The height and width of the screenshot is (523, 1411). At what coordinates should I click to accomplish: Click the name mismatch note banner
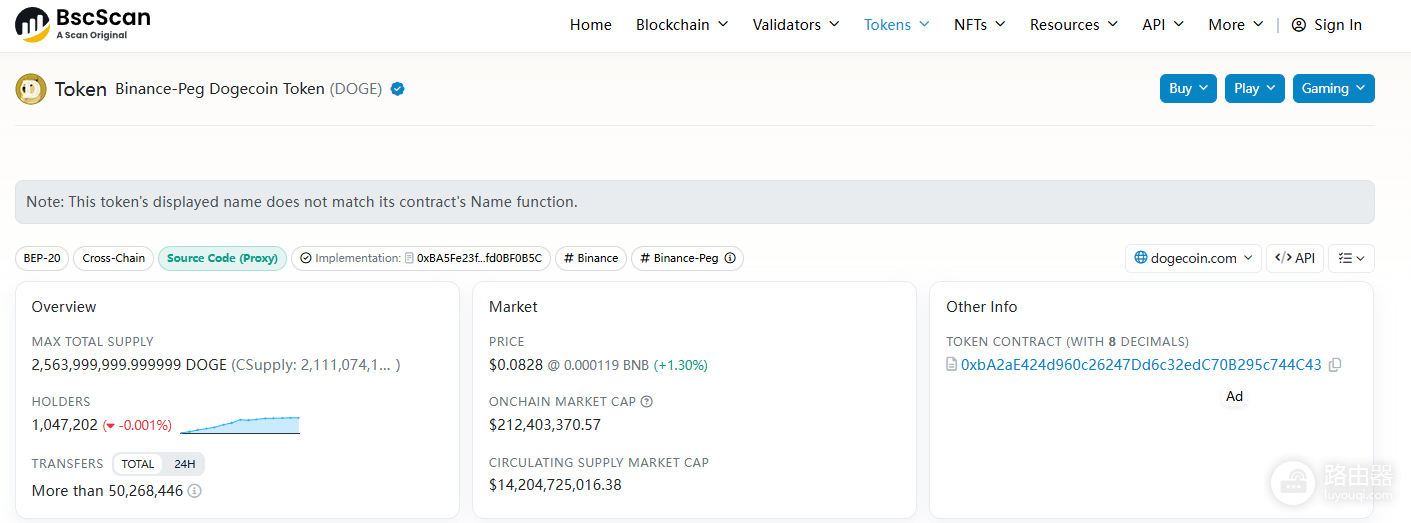[x=695, y=202]
